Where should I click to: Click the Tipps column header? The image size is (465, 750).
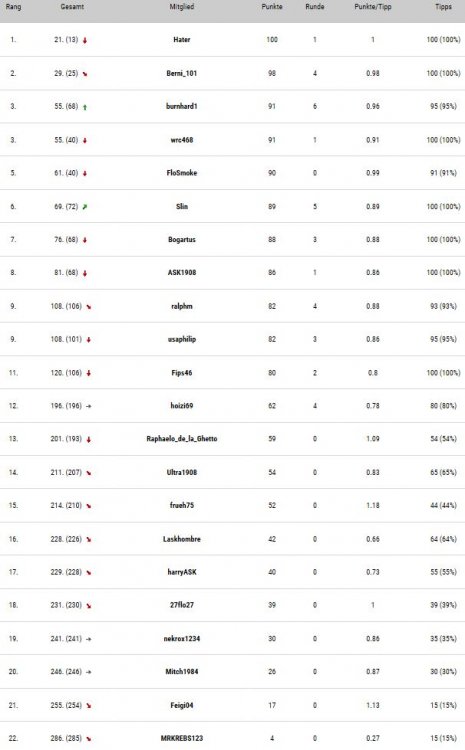443,7
